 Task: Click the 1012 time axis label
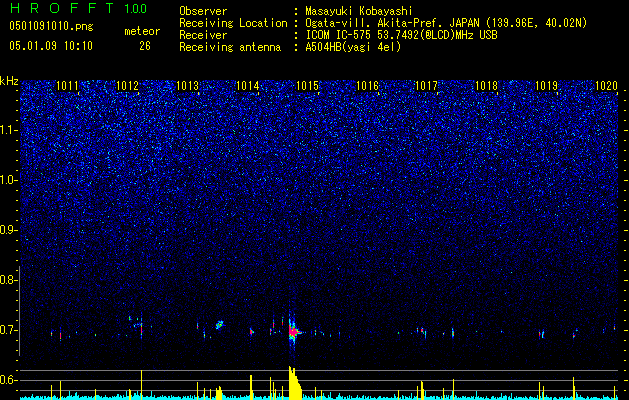127,85
